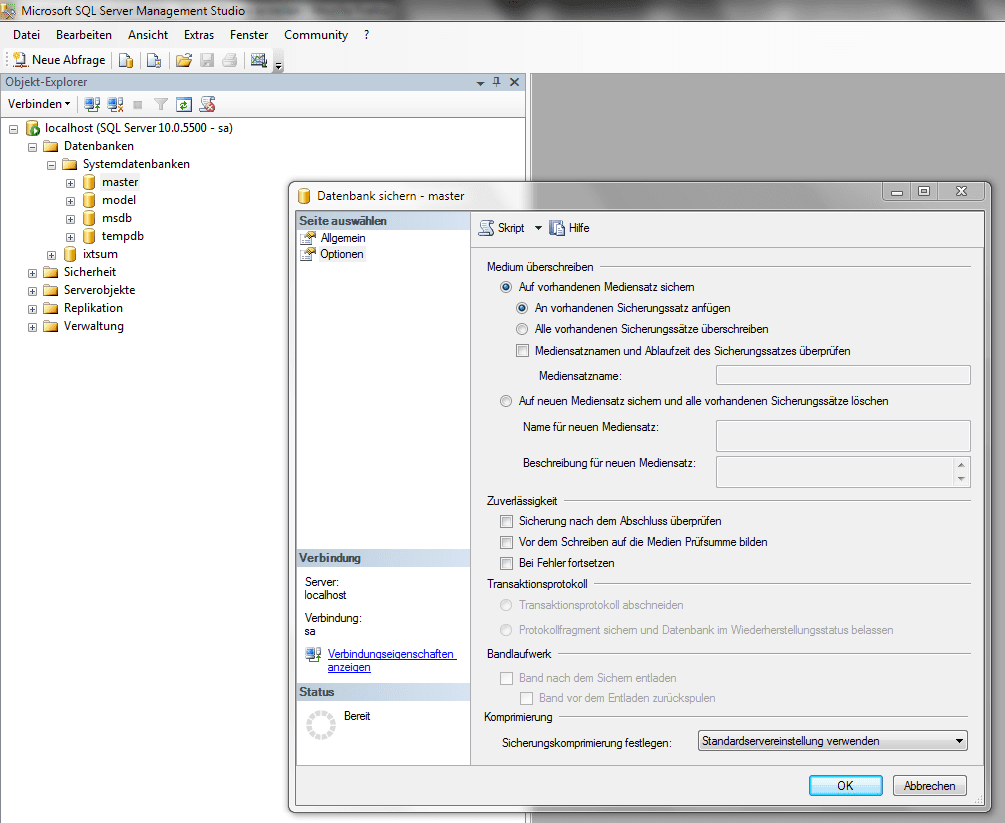Check Bei Fehler fortsetzen
The image size is (1005, 823).
pos(507,563)
